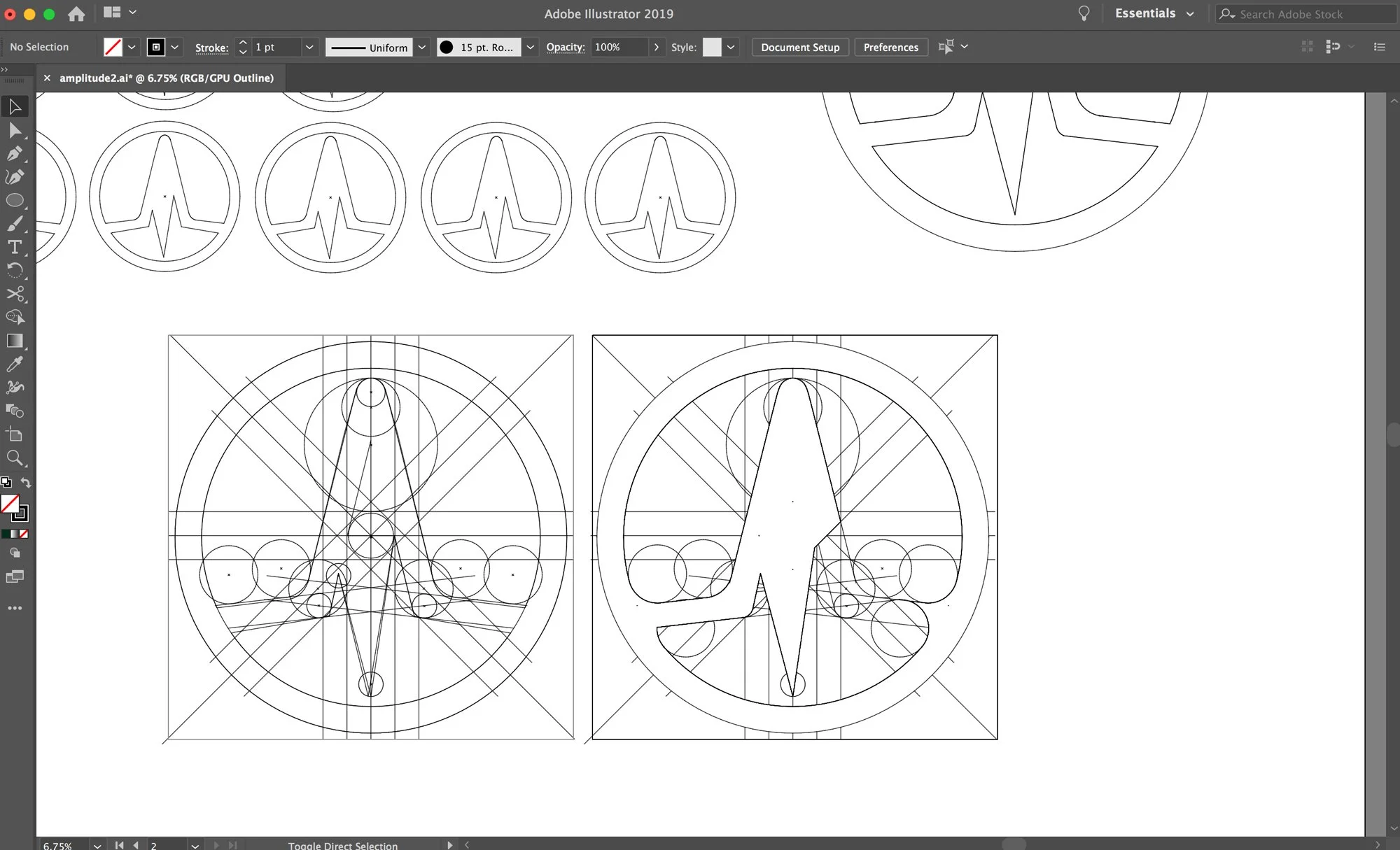Swap fill and stroke colors

26,483
